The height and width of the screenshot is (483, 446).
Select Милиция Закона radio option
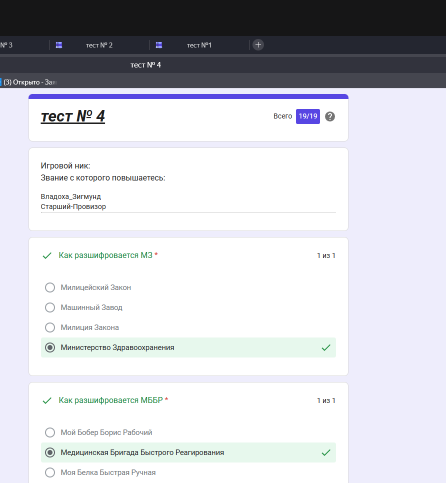[x=50, y=327]
